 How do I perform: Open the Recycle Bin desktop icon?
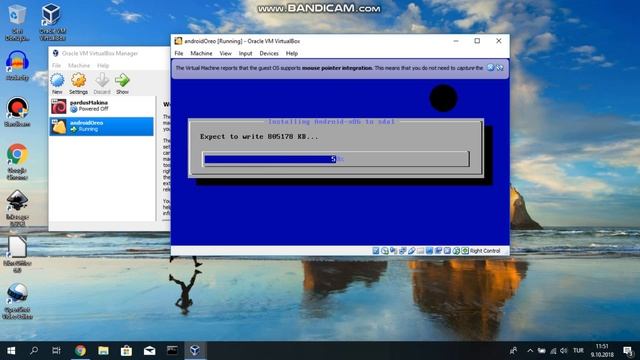coord(17,22)
